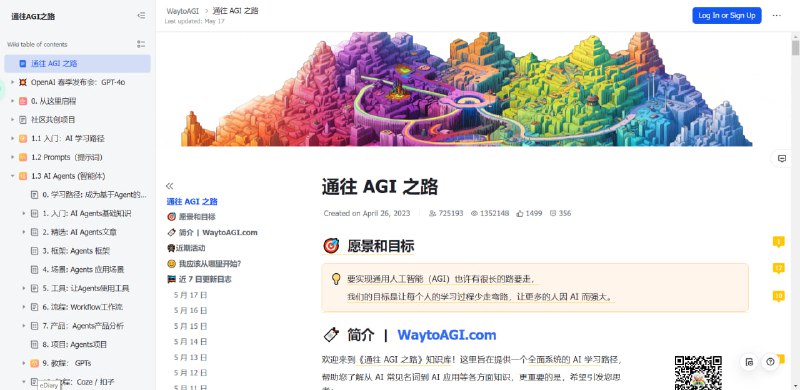Click the users icon showing 725193
The width and height of the screenshot is (800, 390).
click(x=433, y=213)
